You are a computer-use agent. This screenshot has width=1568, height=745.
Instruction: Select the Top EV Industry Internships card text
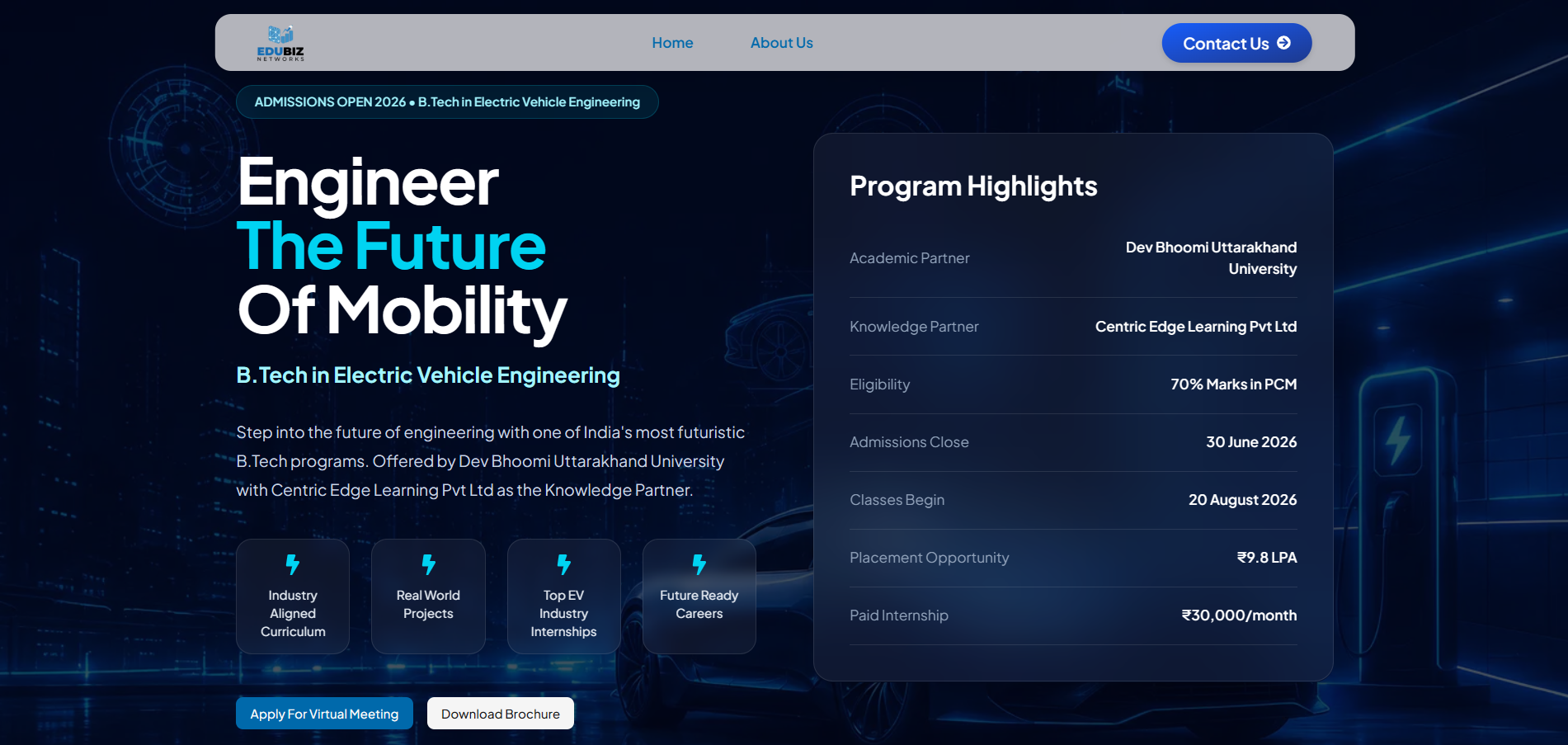pos(563,614)
